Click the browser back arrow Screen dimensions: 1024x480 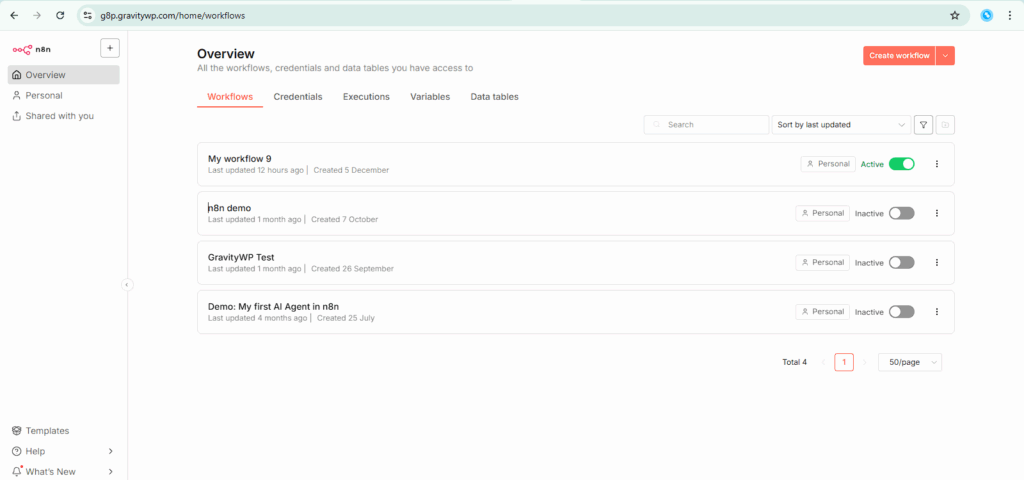coord(14,15)
